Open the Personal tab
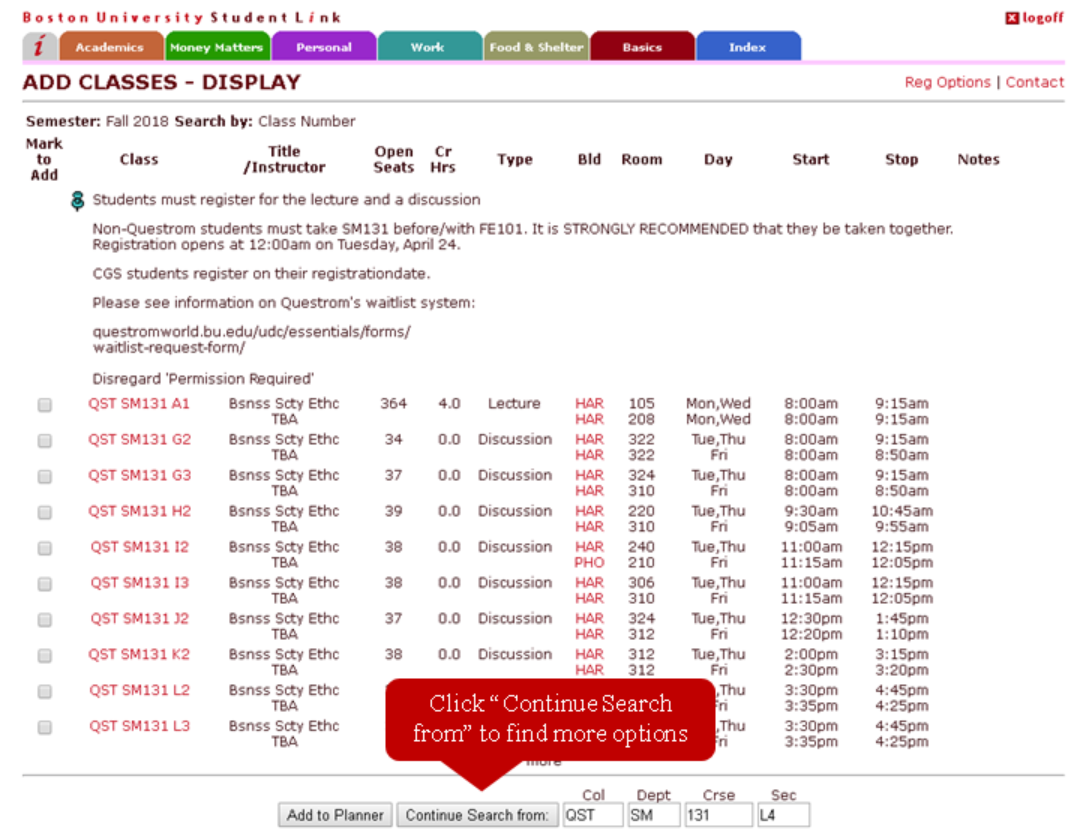Image resolution: width=1090 pixels, height=840 pixels. point(324,47)
